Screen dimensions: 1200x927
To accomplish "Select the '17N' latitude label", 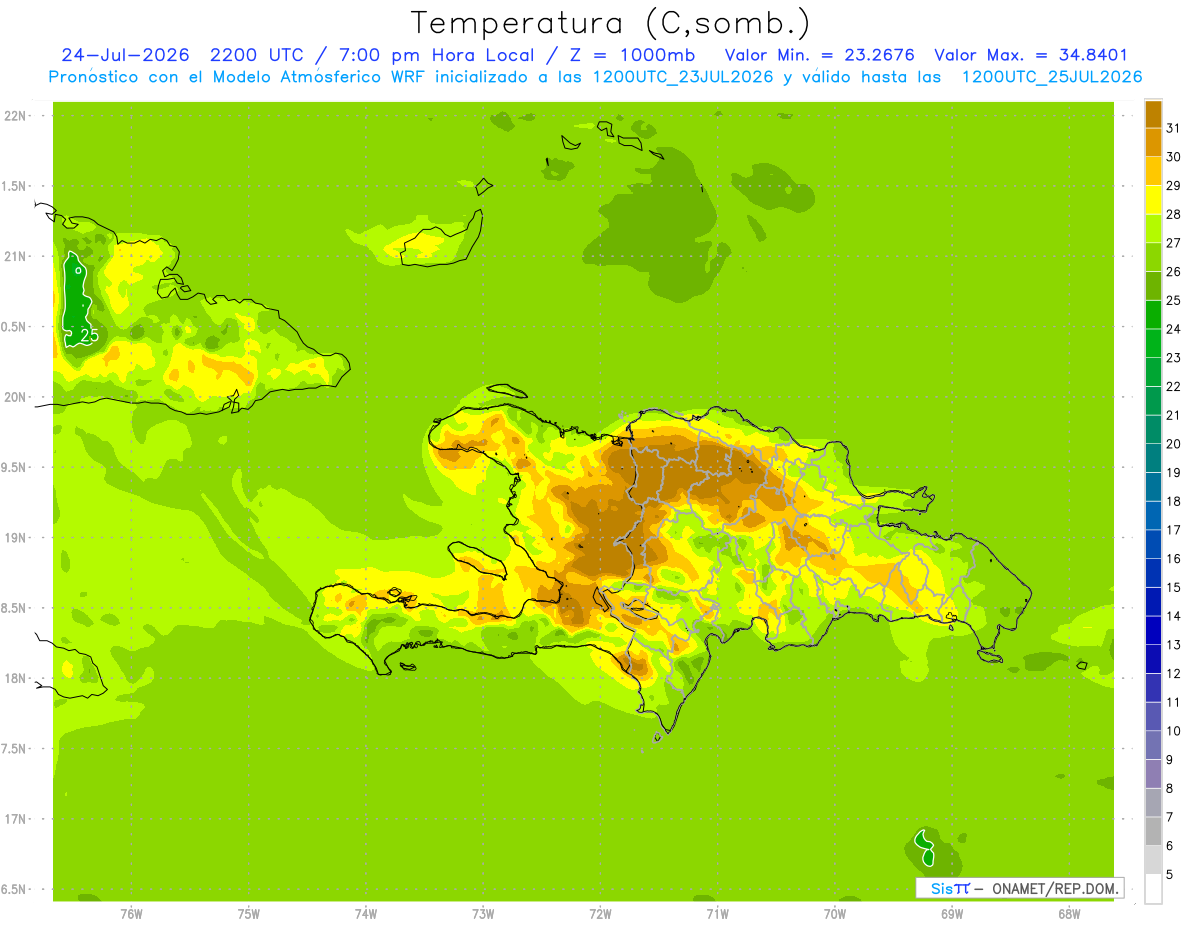I will pos(14,819).
